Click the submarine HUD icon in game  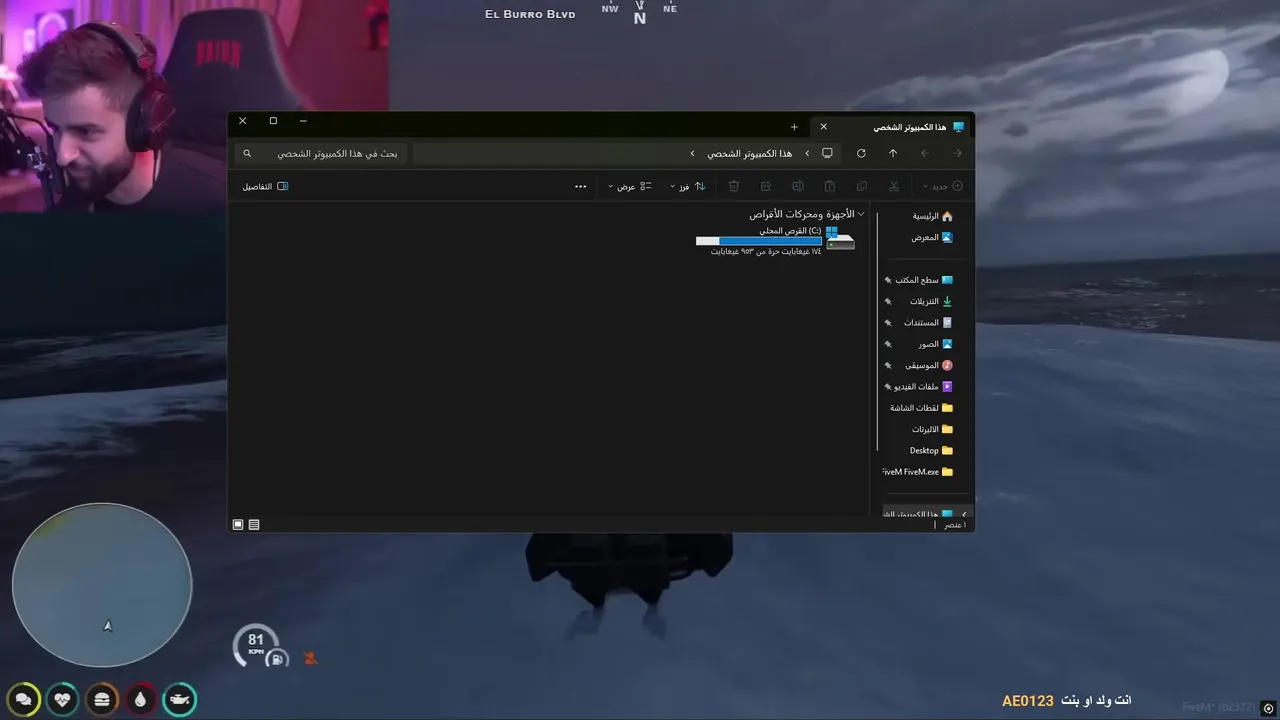click(179, 699)
